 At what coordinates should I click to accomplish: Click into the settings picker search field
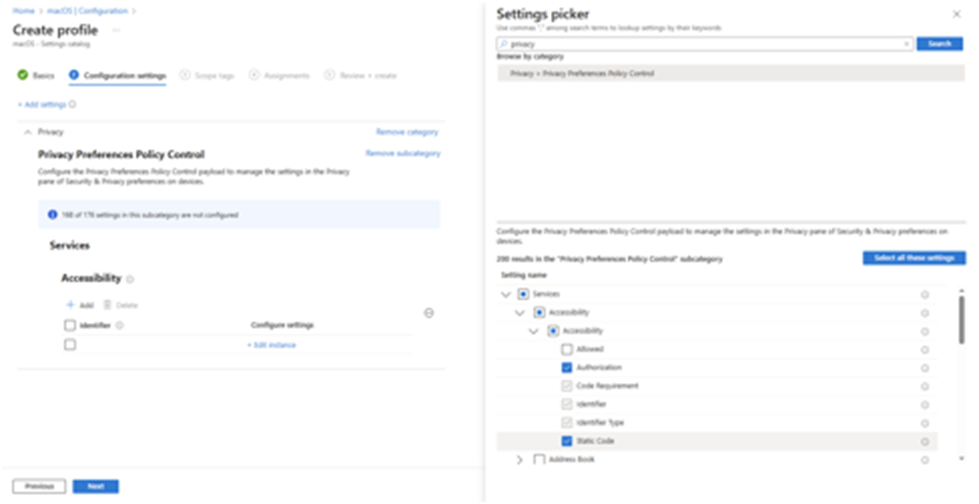point(700,44)
